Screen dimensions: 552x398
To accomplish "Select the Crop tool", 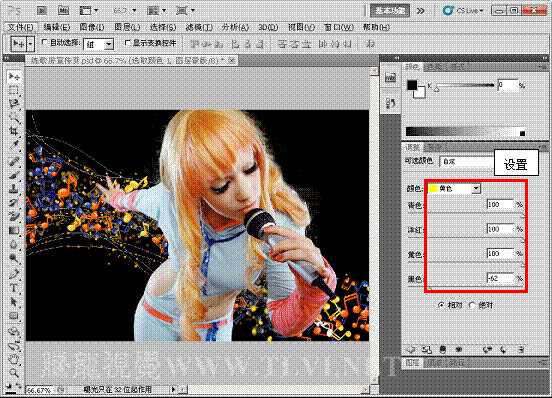I will (x=14, y=132).
